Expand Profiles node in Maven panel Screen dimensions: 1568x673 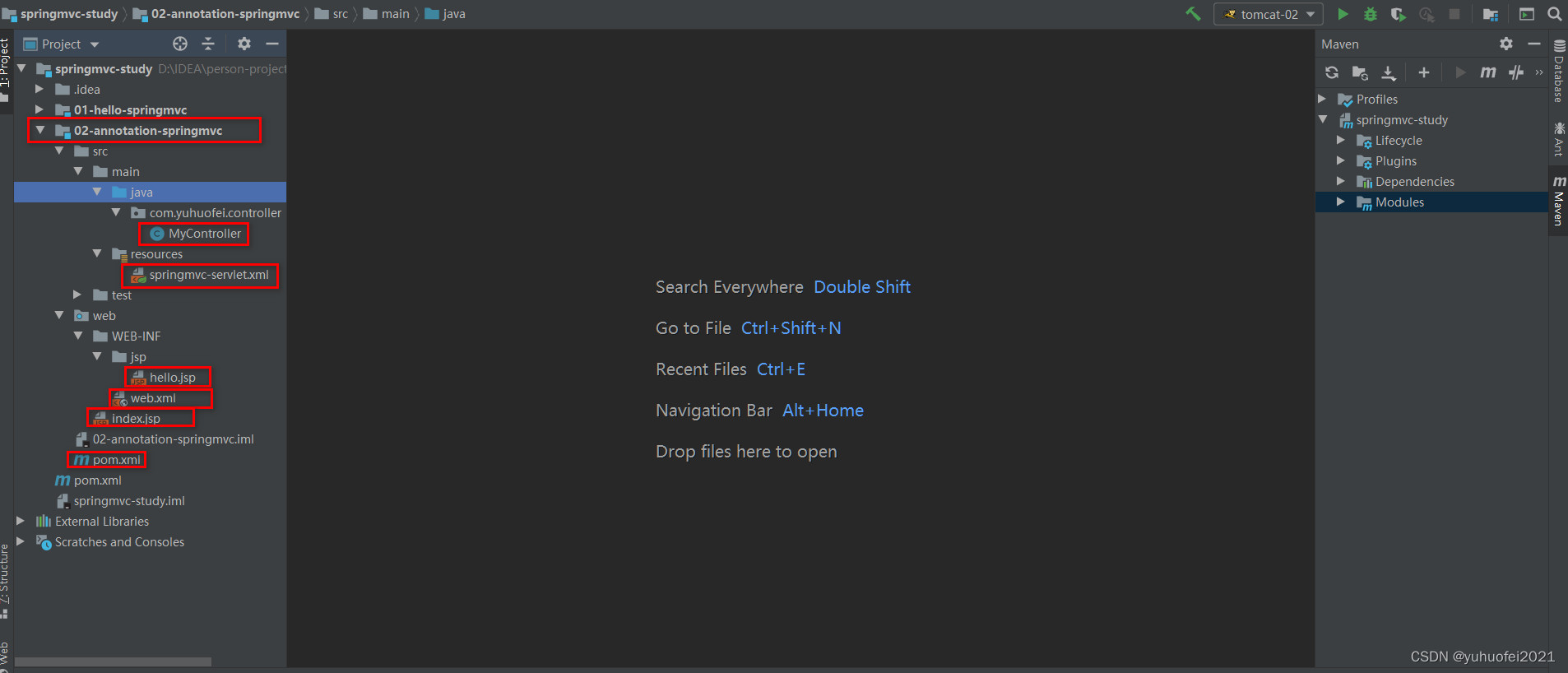point(1322,99)
